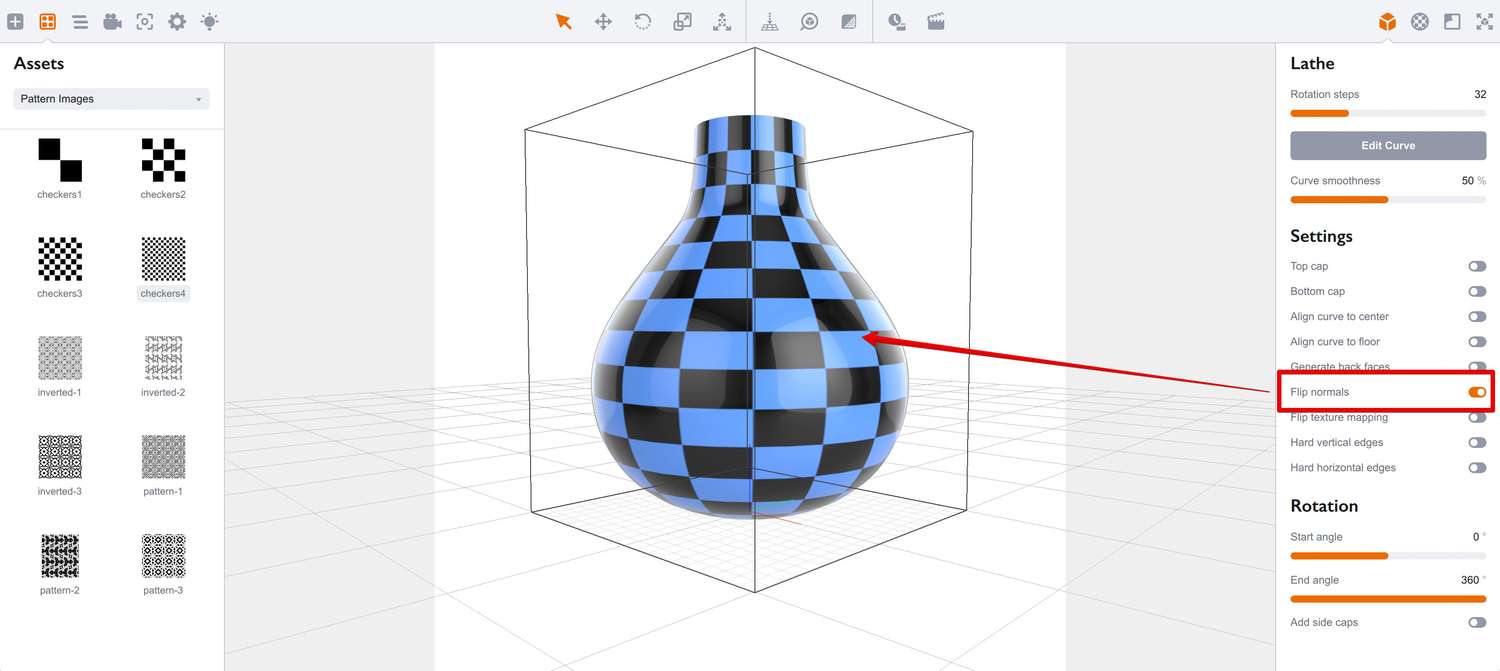
Task: Select the move tool
Action: pos(603,21)
